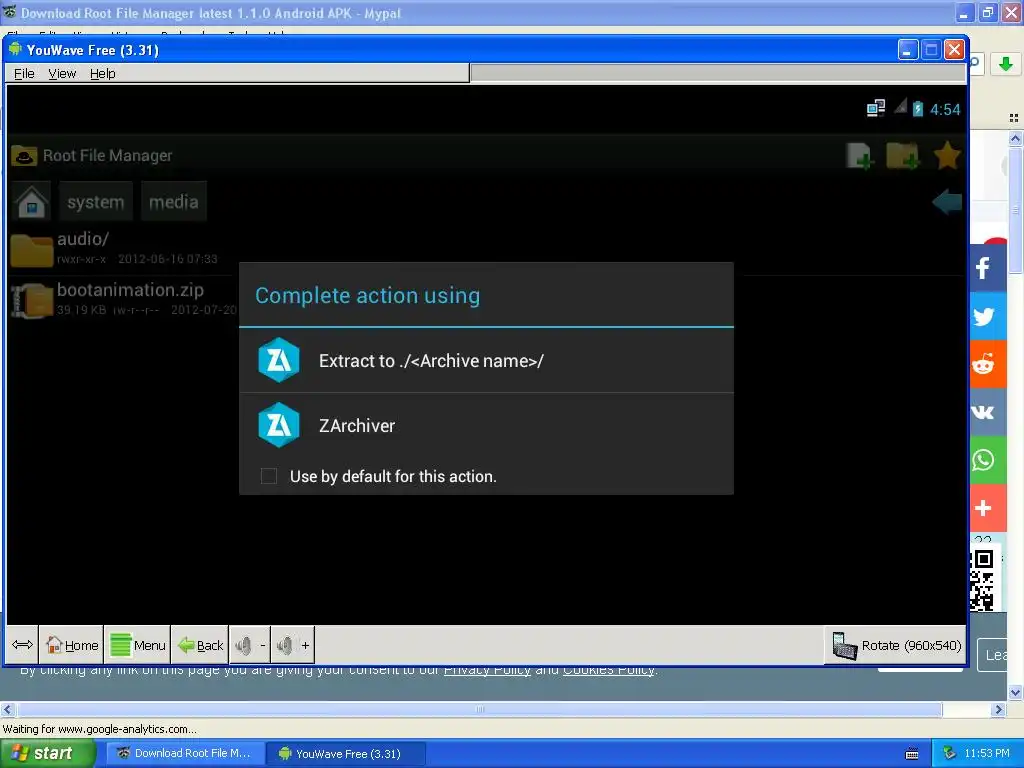Click the green download arrow in browser
1024x768 pixels.
[x=1006, y=63]
